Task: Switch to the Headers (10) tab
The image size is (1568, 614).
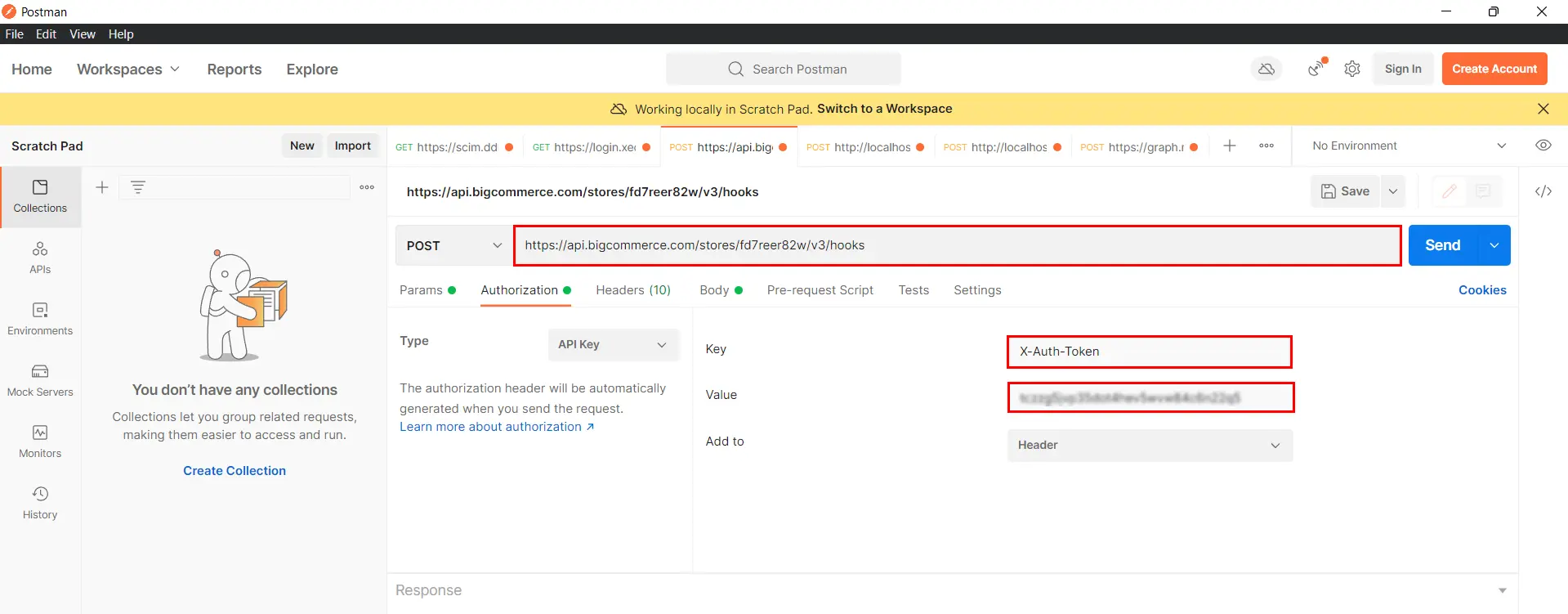Action: click(633, 290)
